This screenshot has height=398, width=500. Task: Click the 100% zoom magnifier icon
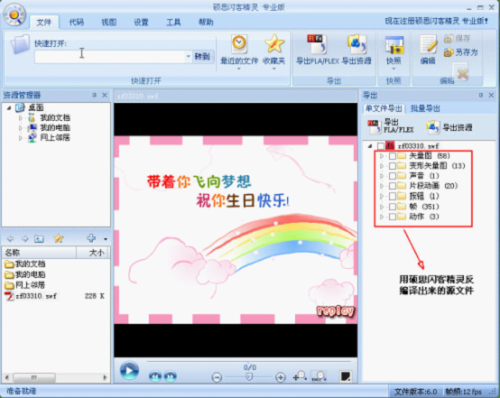[x=319, y=376]
